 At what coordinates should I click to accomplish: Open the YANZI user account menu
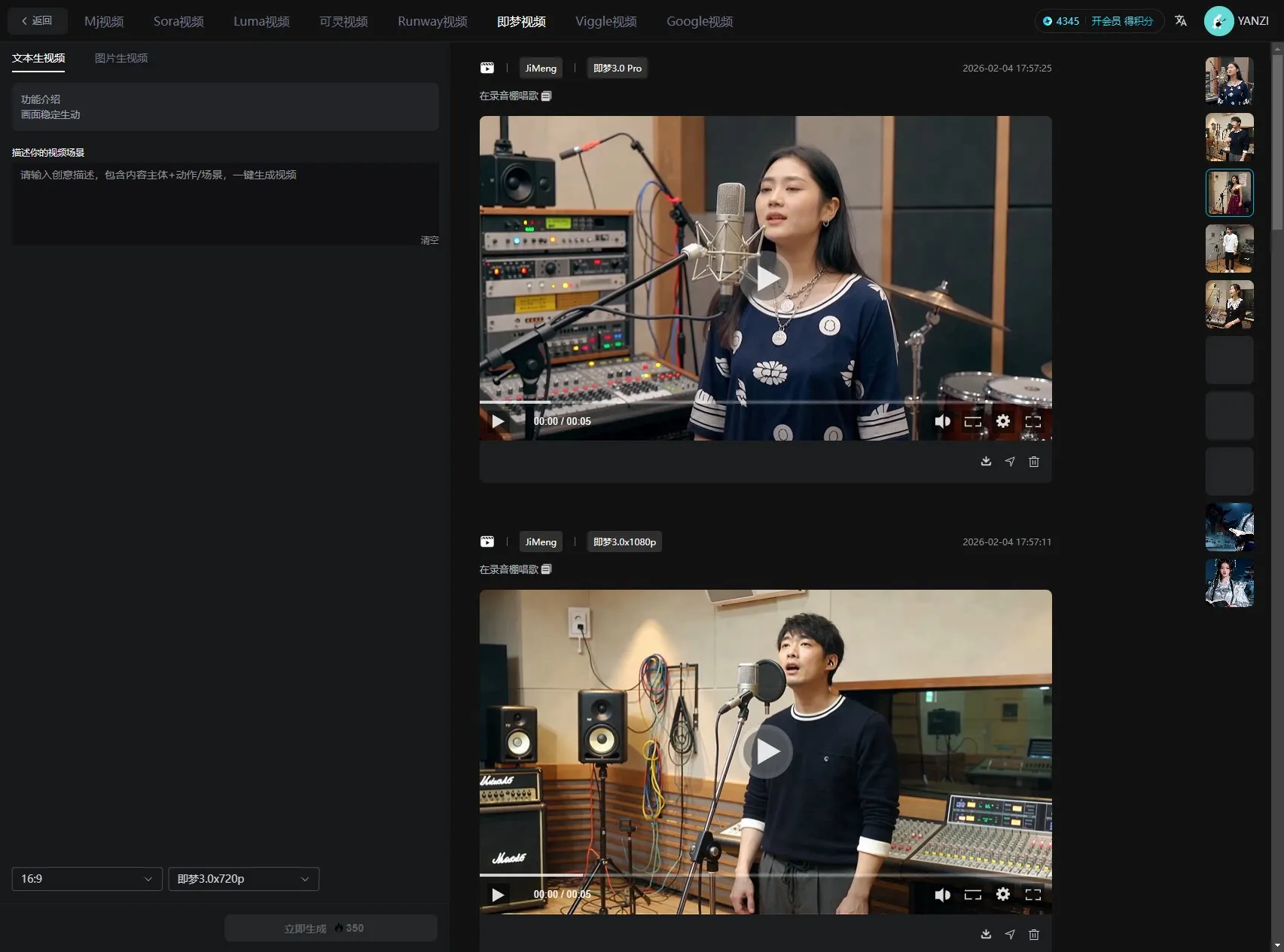(x=1237, y=21)
